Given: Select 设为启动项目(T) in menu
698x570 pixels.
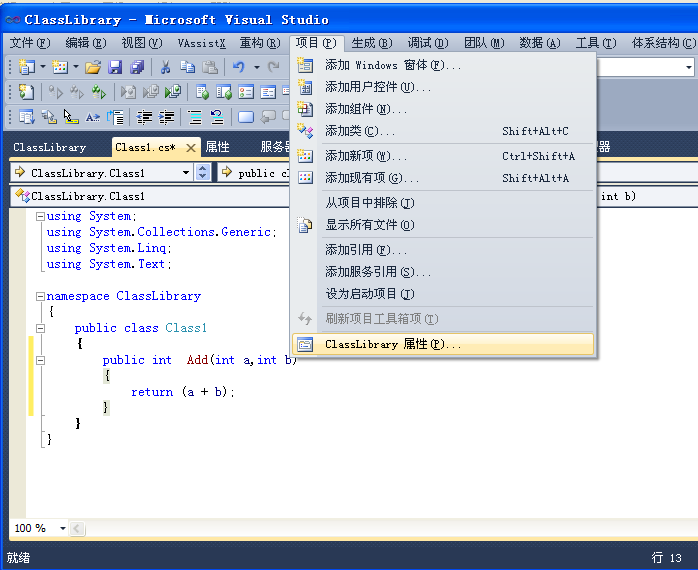Looking at the screenshot, I should click(x=443, y=294).
